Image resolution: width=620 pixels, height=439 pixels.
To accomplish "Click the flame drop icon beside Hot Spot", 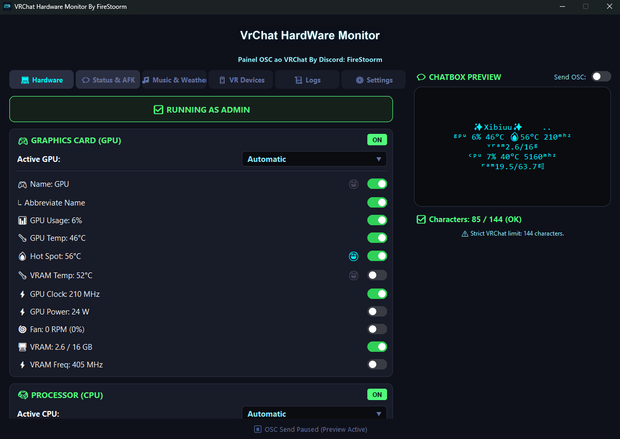I will pyautogui.click(x=22, y=256).
